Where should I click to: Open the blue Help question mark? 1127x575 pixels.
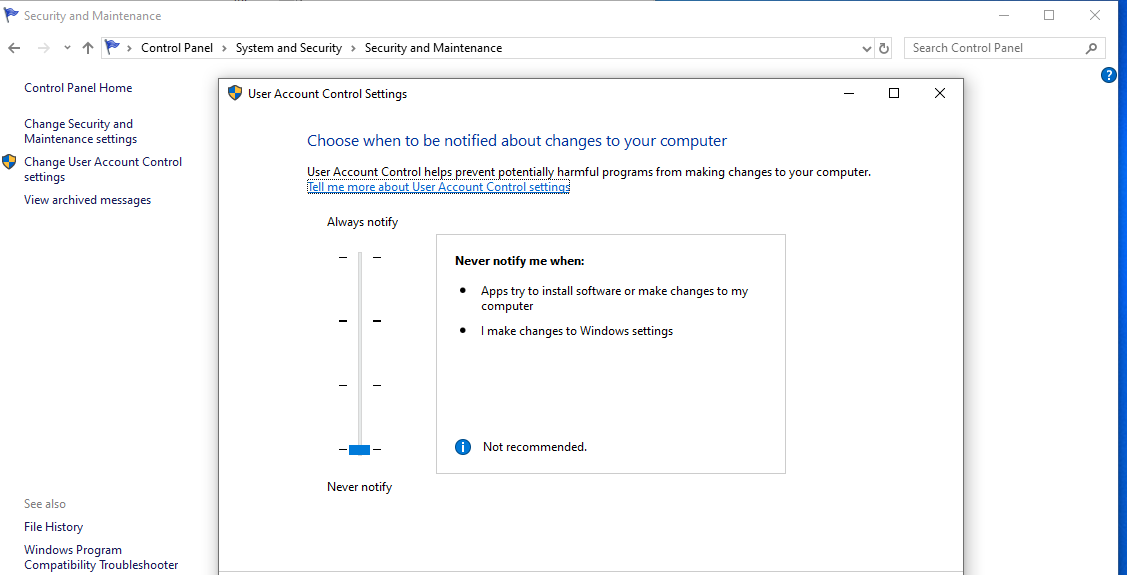[x=1109, y=75]
